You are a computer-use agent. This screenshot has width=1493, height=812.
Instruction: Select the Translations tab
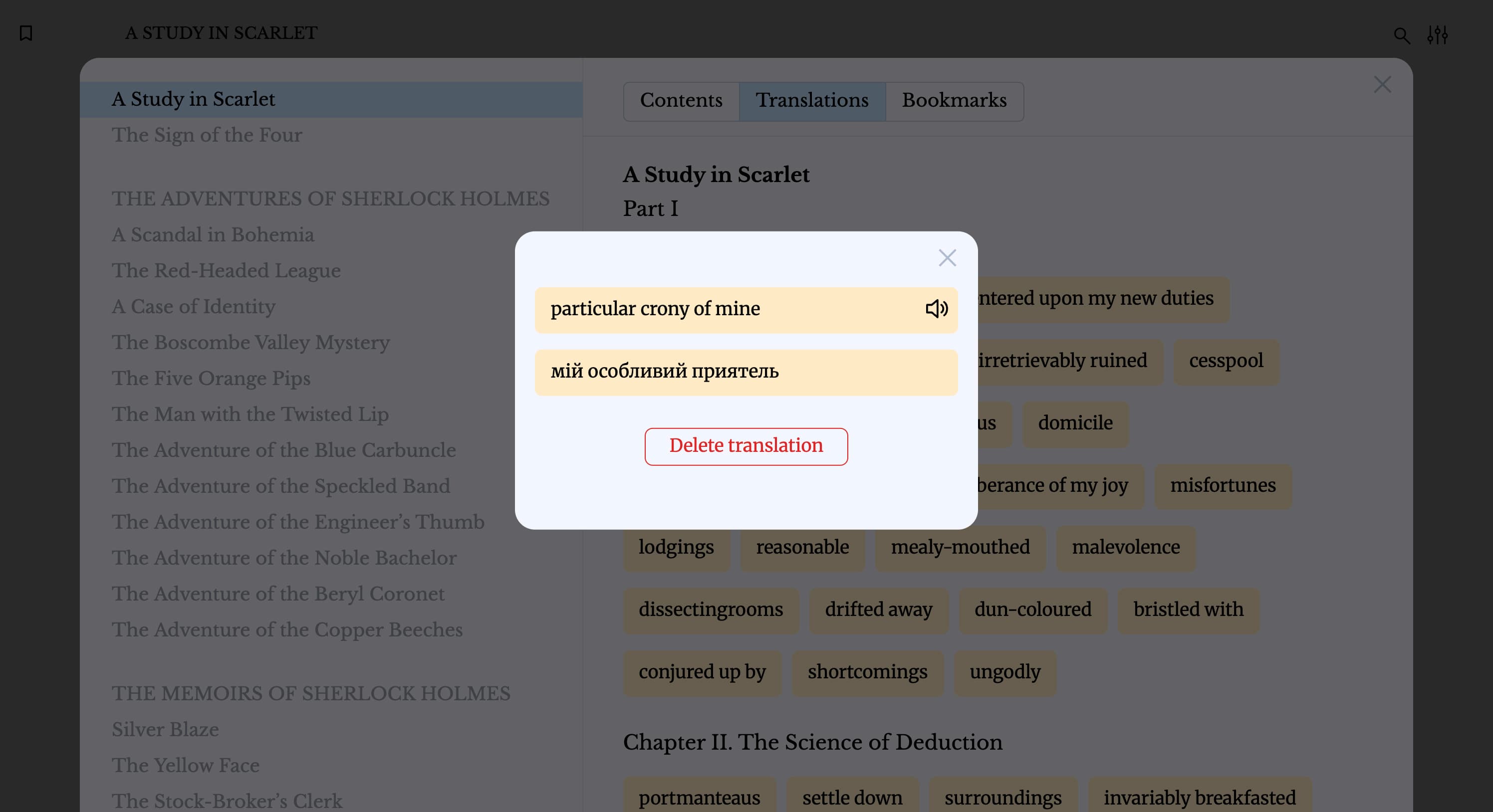[x=811, y=101]
